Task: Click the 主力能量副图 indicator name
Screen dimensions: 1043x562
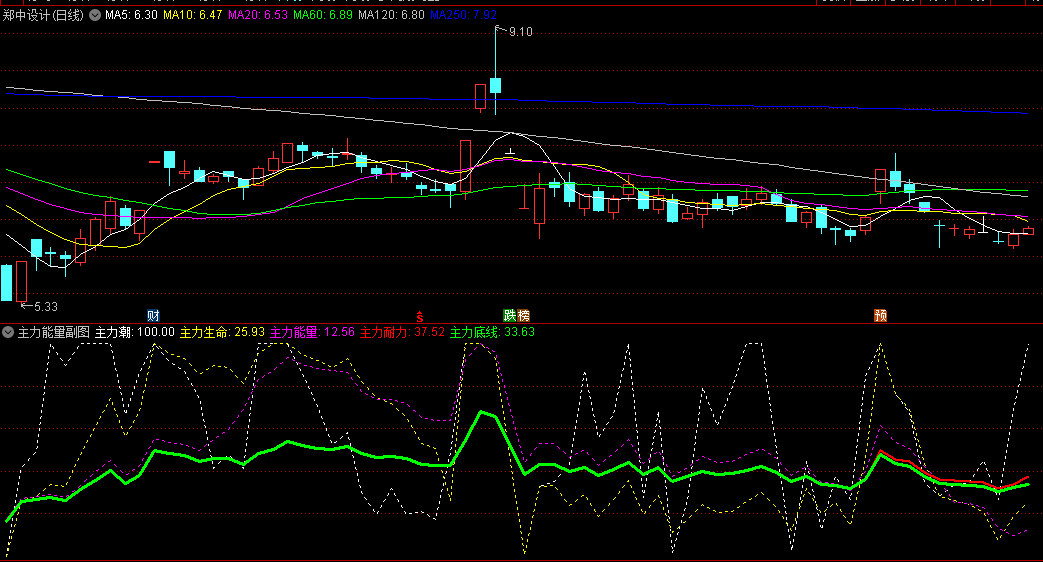Action: tap(53, 332)
